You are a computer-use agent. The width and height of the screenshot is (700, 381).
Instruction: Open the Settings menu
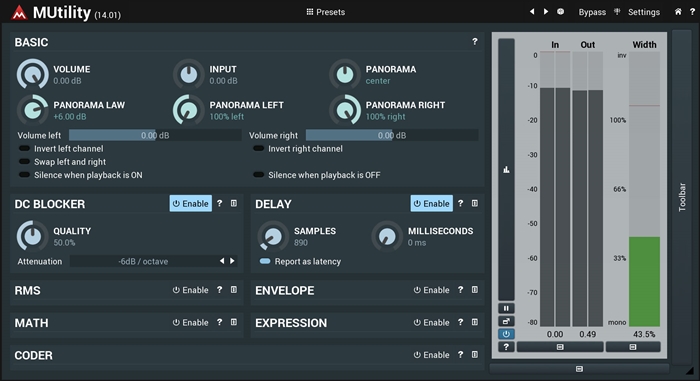[643, 12]
